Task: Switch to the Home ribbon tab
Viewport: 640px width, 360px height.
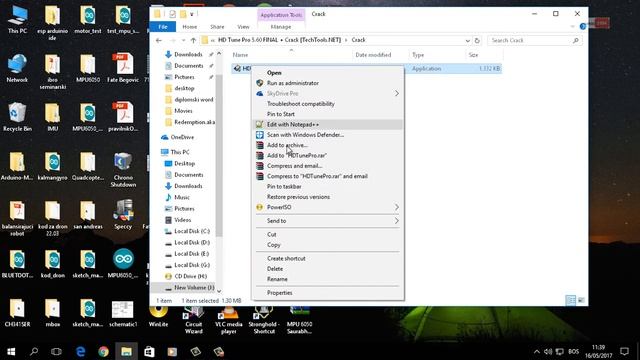Action: pos(189,27)
